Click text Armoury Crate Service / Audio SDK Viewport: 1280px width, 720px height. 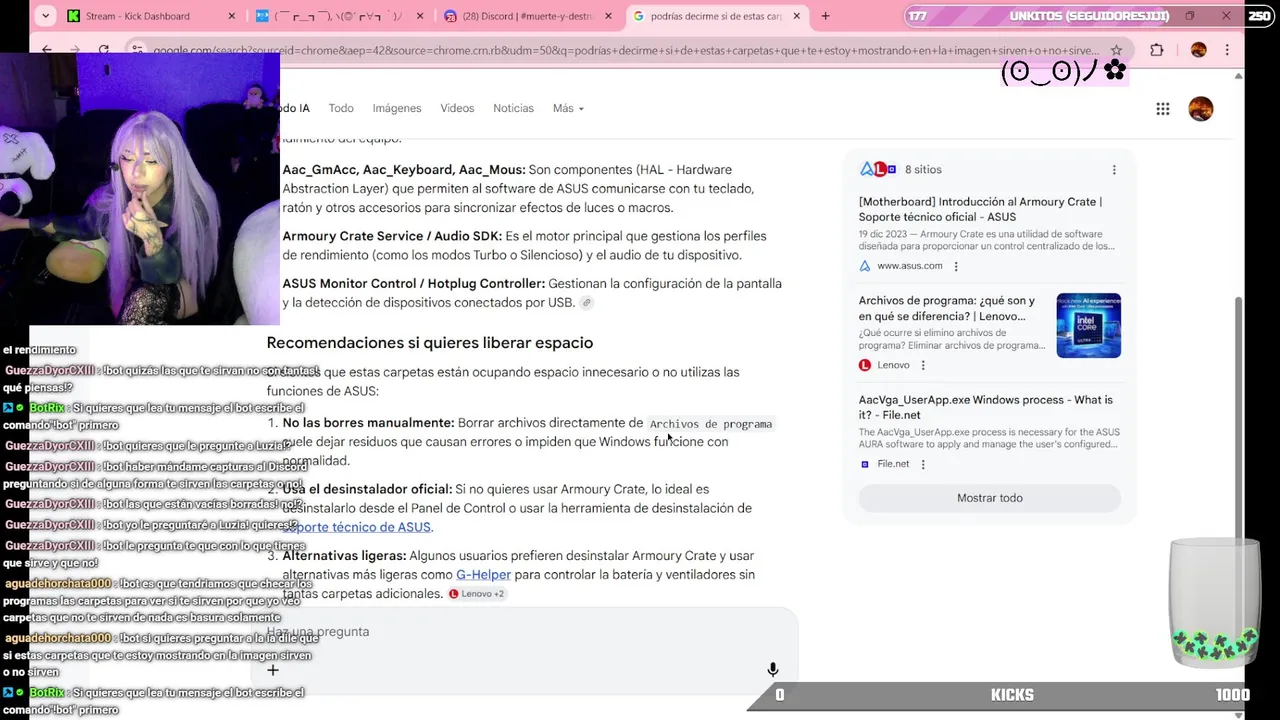(x=392, y=236)
